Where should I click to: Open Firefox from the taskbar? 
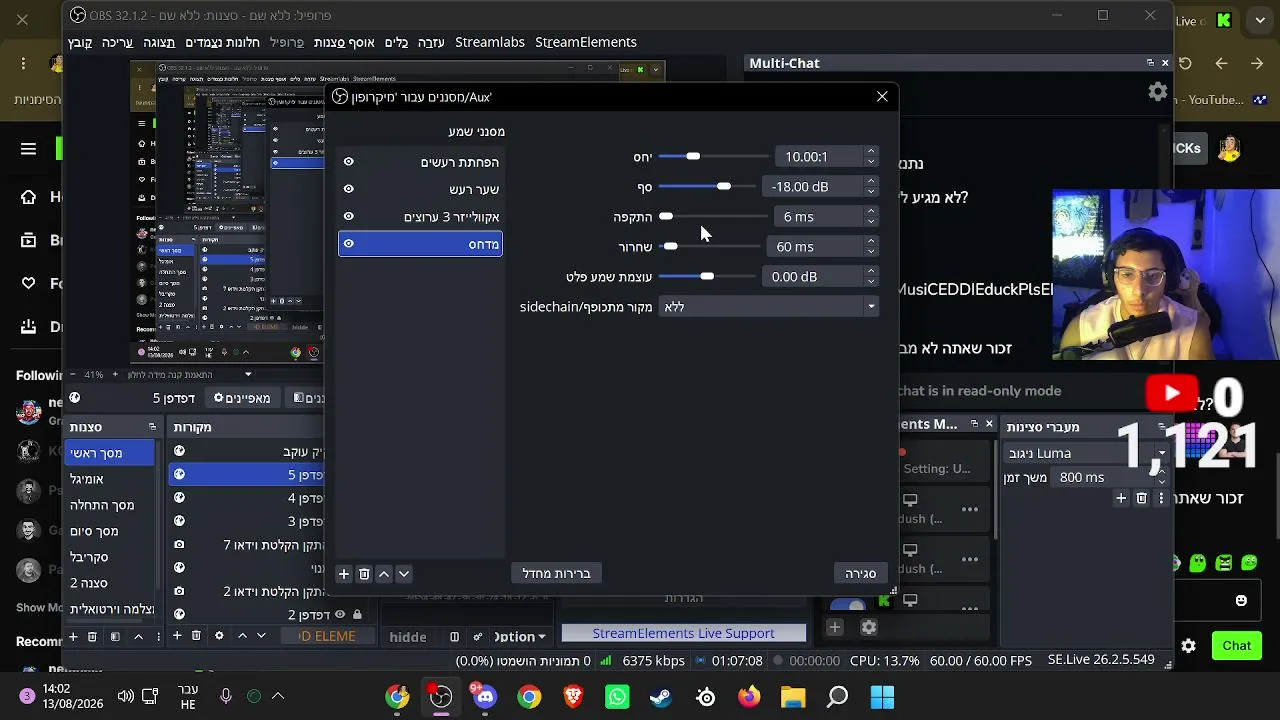click(x=749, y=697)
